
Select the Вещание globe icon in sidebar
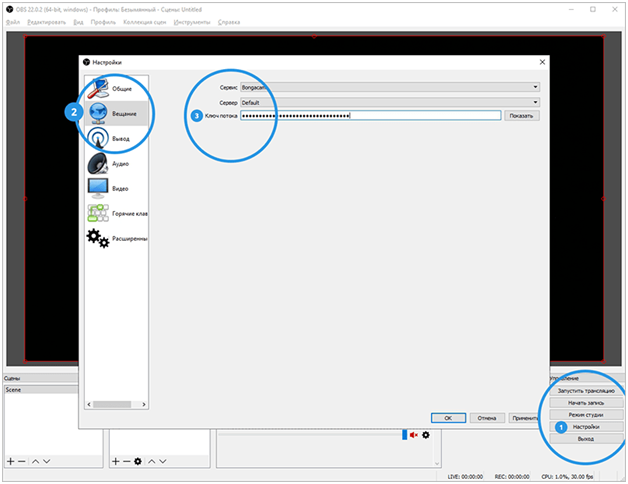click(98, 113)
